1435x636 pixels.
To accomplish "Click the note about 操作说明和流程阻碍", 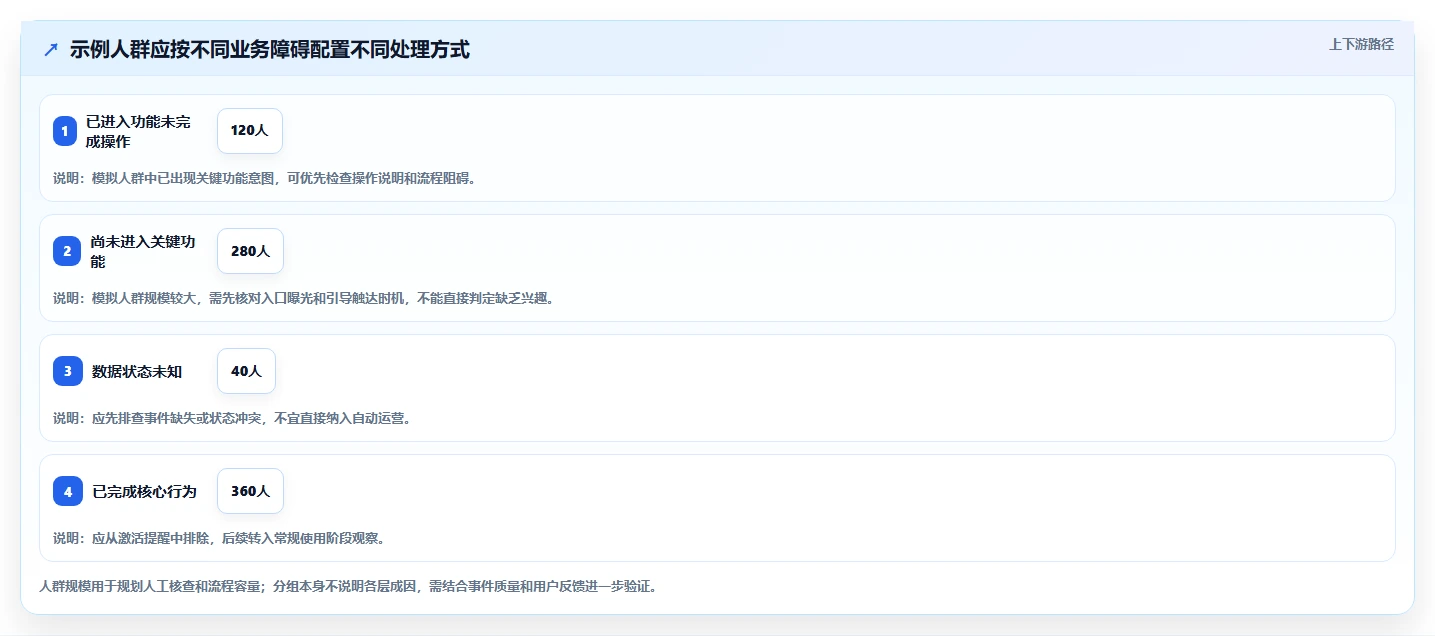I will pos(265,178).
